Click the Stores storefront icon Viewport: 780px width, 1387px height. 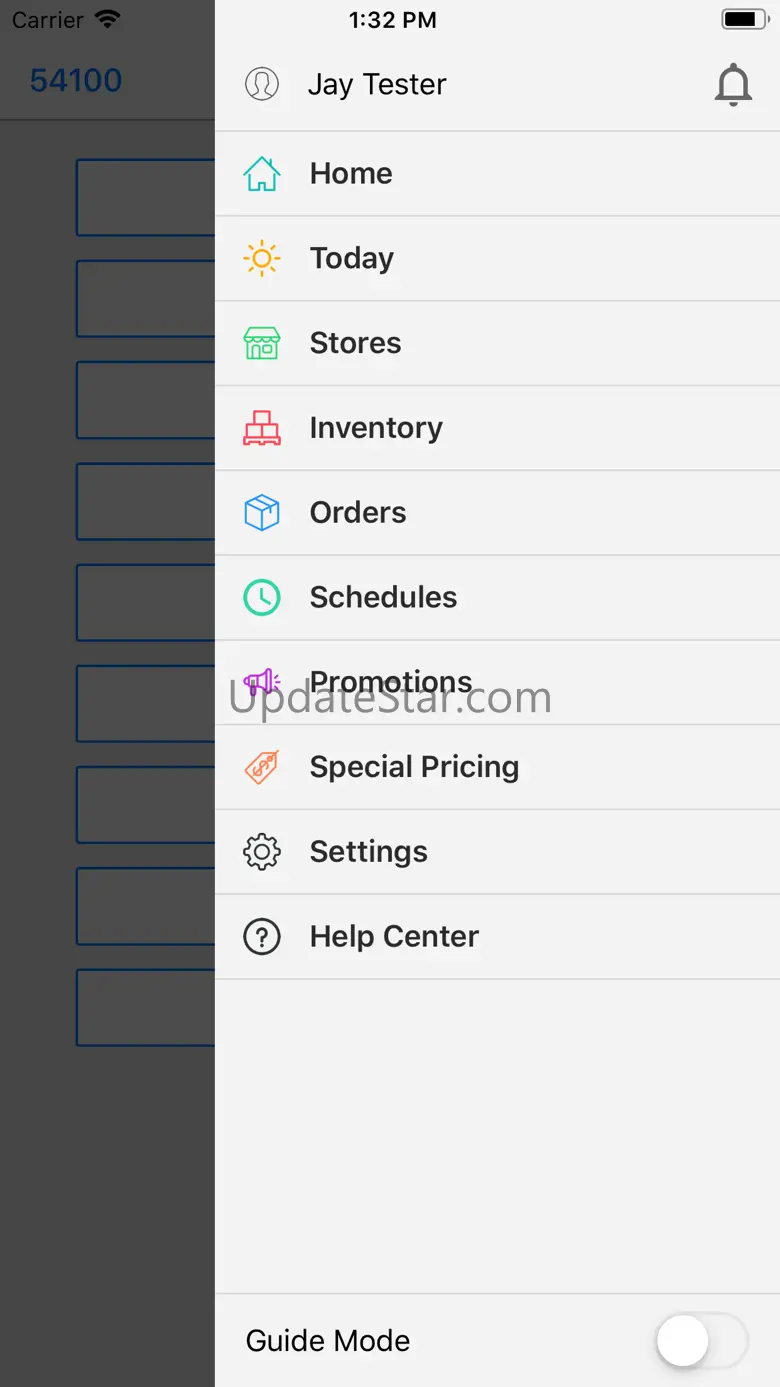pyautogui.click(x=262, y=343)
